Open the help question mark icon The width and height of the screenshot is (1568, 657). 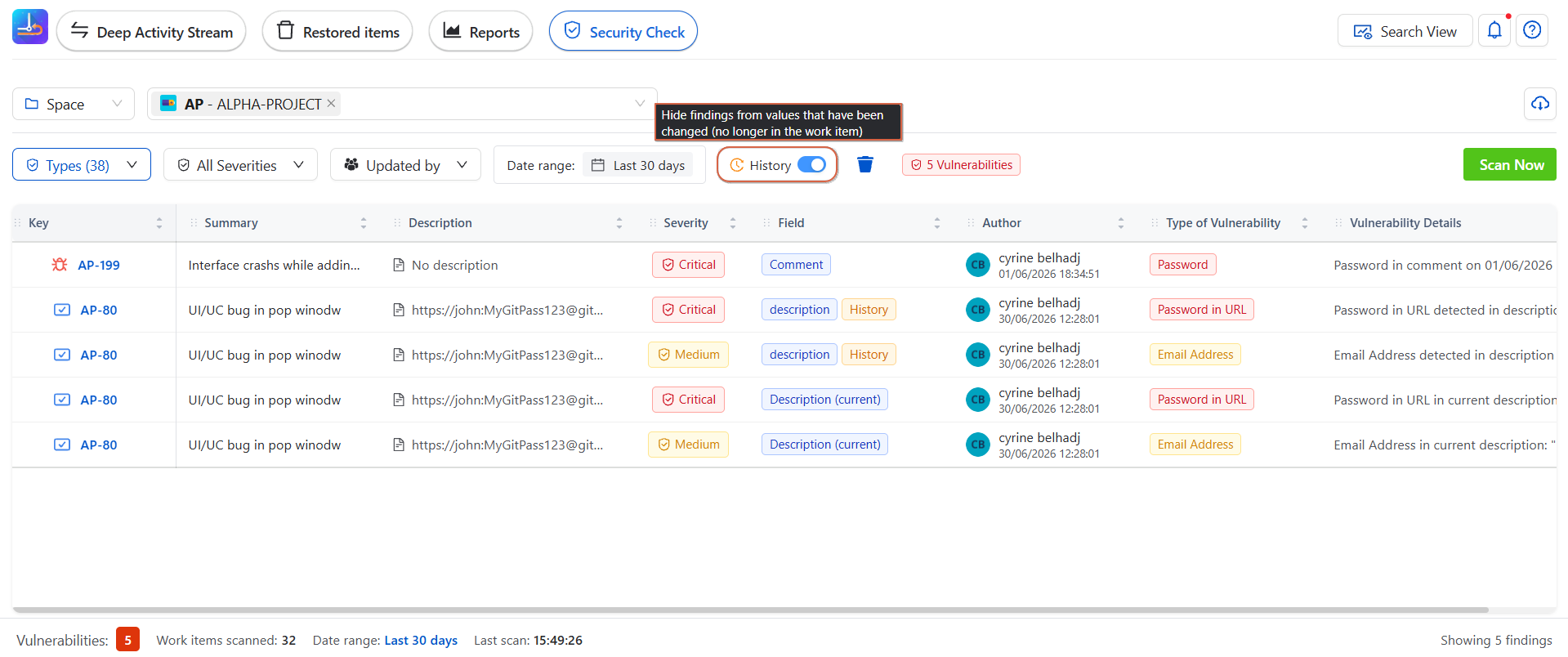point(1532,31)
